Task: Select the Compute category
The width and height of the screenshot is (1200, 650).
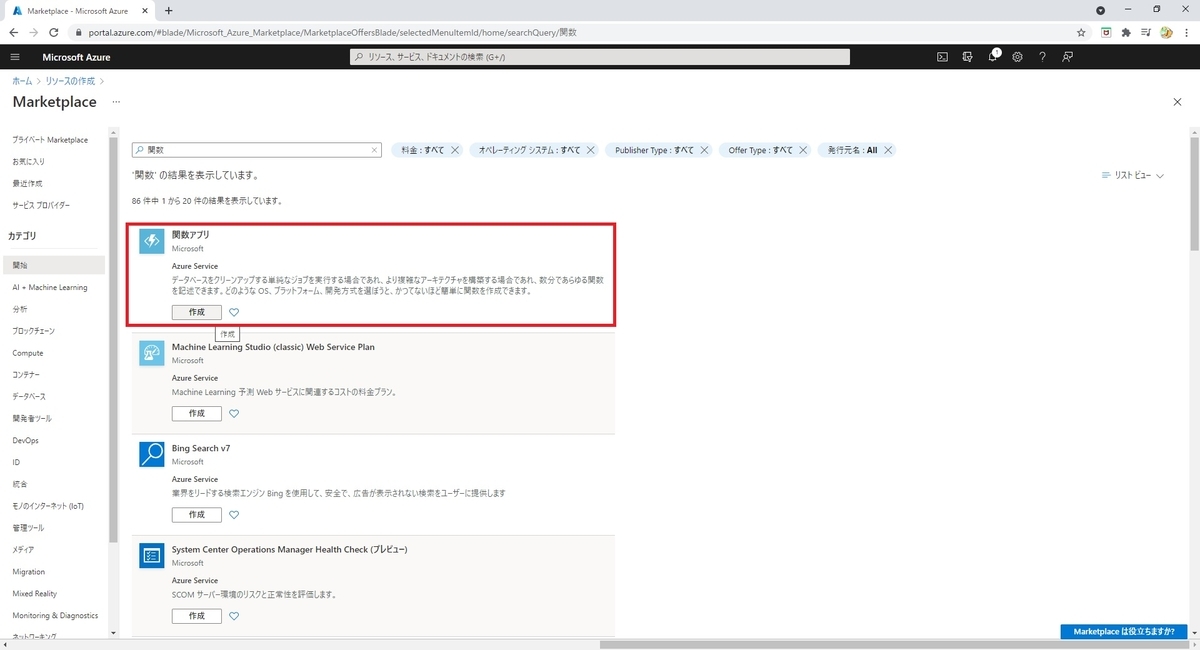Action: pos(28,353)
